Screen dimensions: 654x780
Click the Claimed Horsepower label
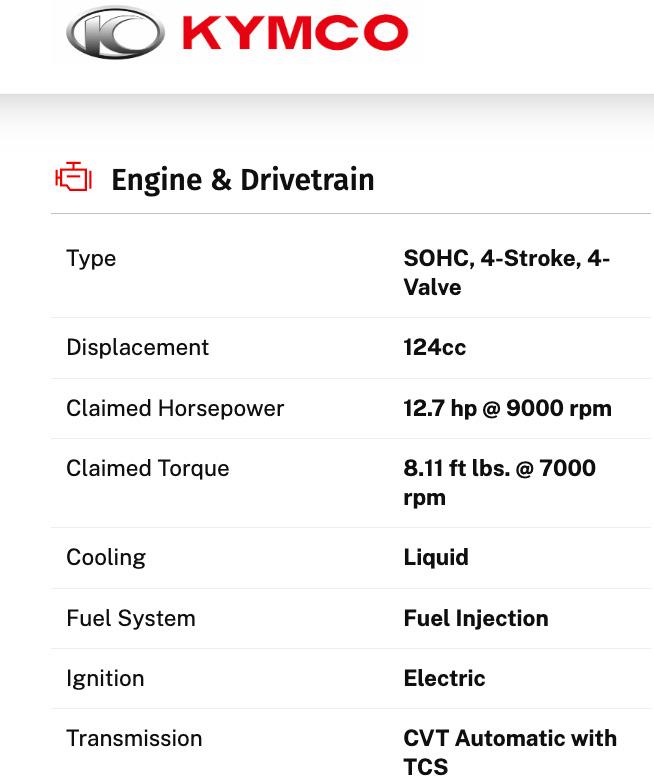point(175,408)
